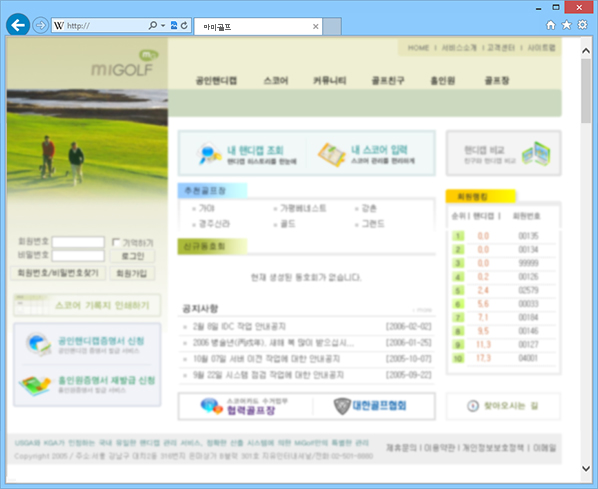
Task: Click the browser back arrow button
Action: pos(18,25)
